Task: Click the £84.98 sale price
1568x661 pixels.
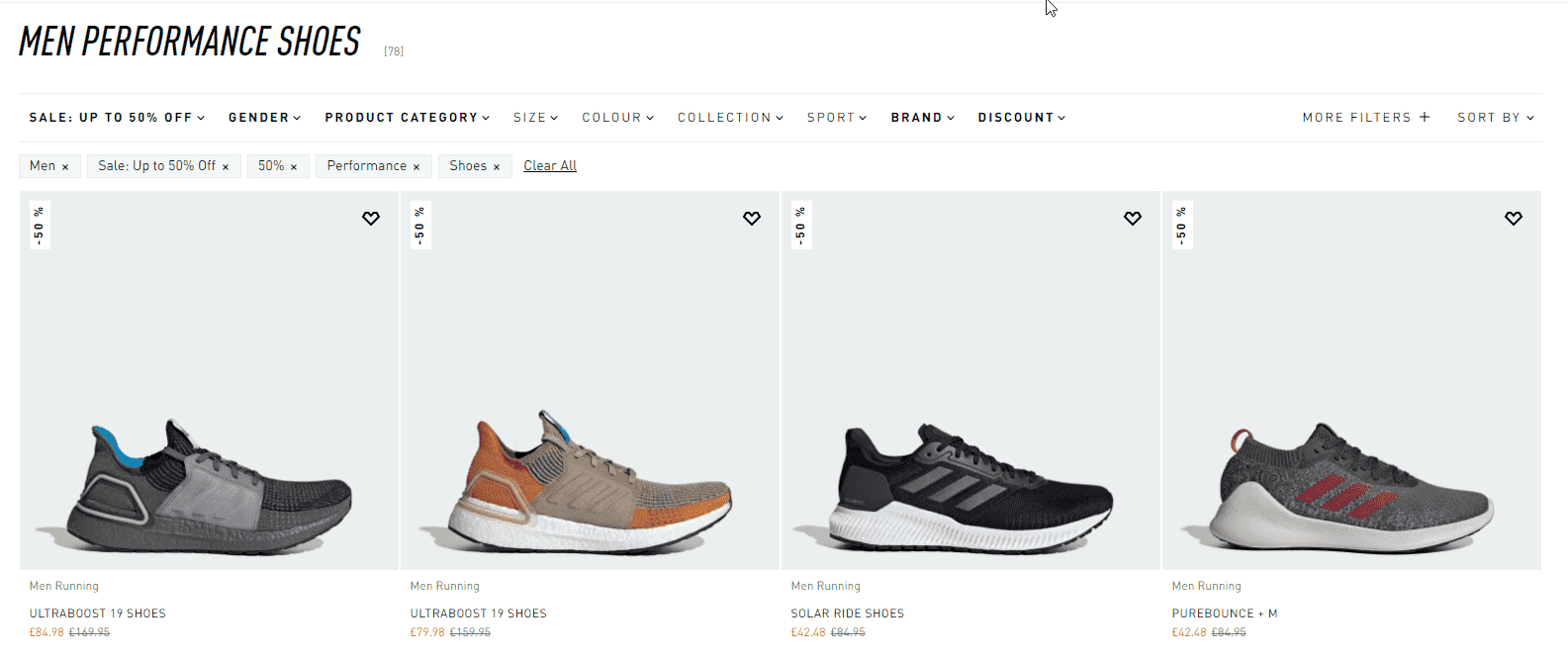Action: click(x=46, y=632)
